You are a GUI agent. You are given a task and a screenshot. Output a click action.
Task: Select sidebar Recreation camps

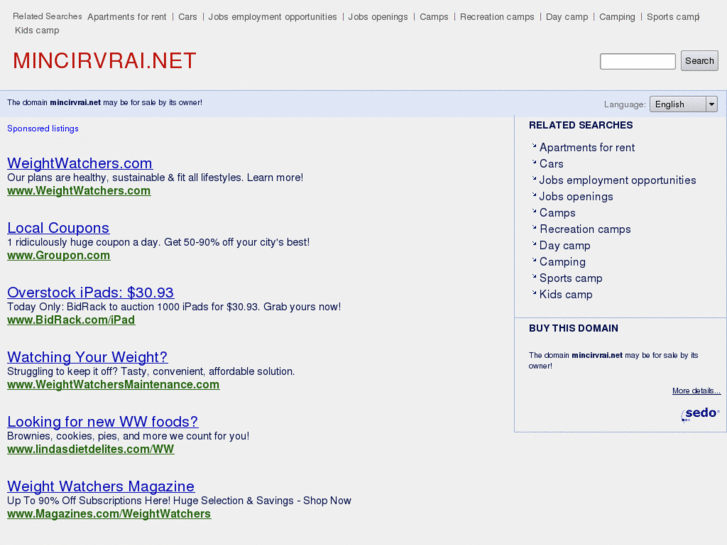(585, 229)
